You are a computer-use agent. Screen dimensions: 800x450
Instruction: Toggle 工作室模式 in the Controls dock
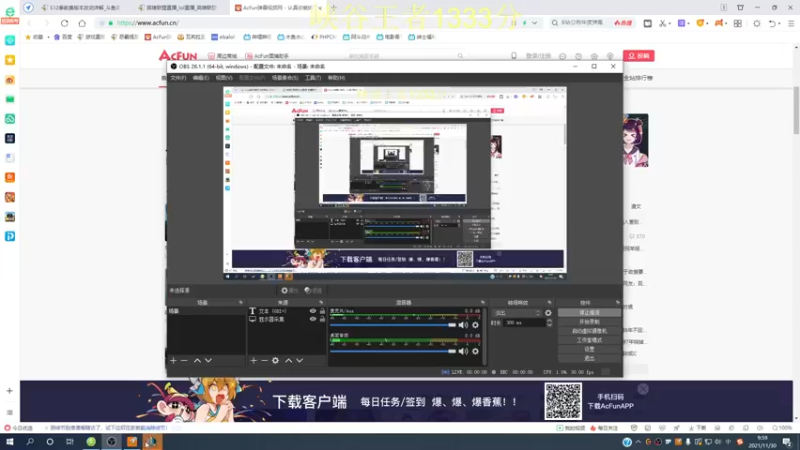pyautogui.click(x=589, y=340)
